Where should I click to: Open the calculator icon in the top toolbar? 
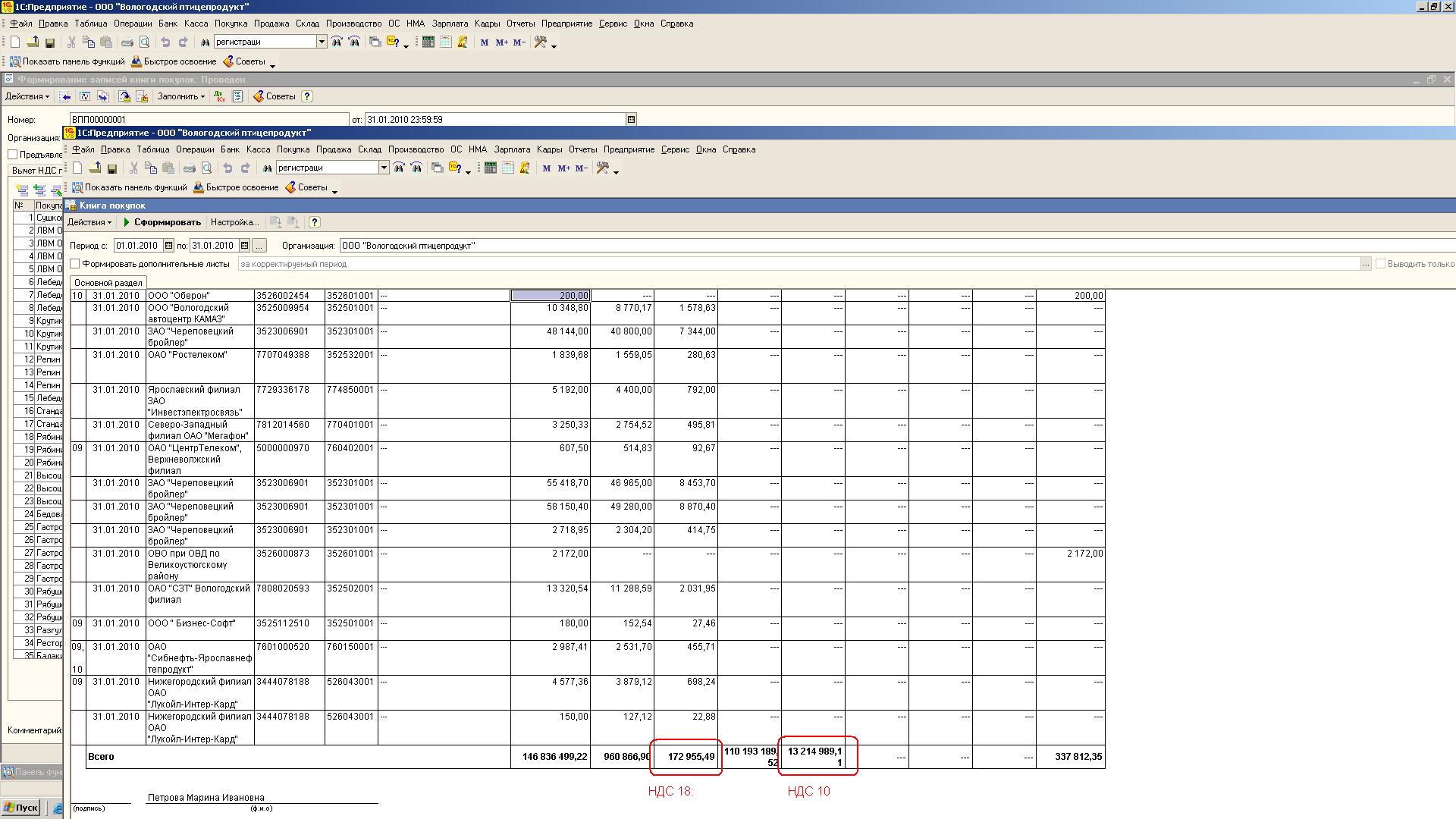coord(428,42)
